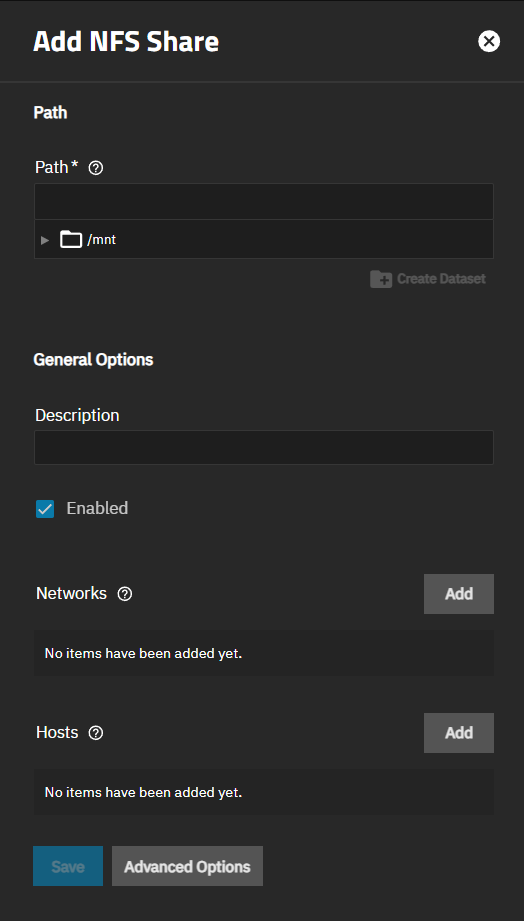Image resolution: width=524 pixels, height=921 pixels.
Task: Uncheck the Enabled checkbox
Action: point(45,509)
